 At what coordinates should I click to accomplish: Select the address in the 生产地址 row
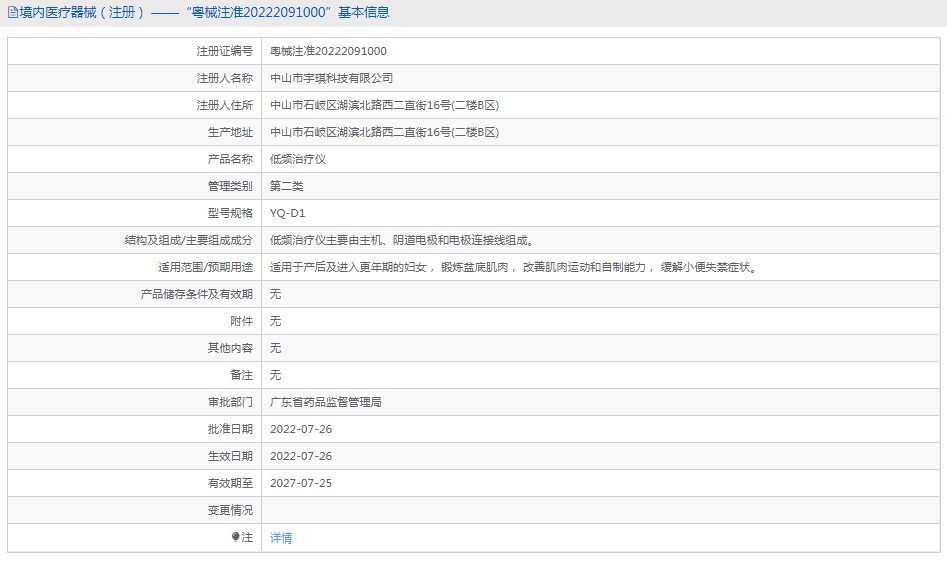(384, 132)
